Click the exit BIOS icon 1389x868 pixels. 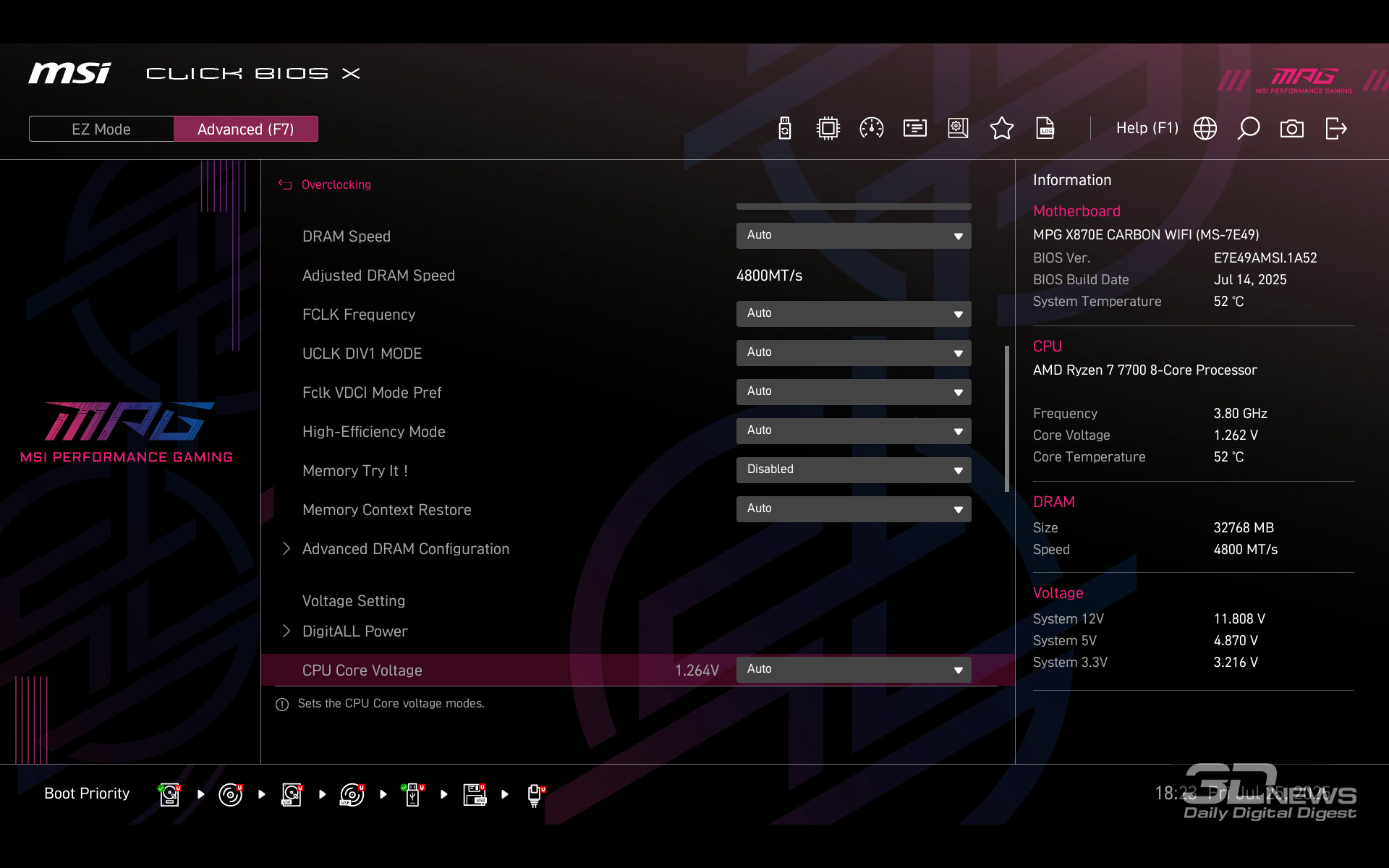point(1335,129)
